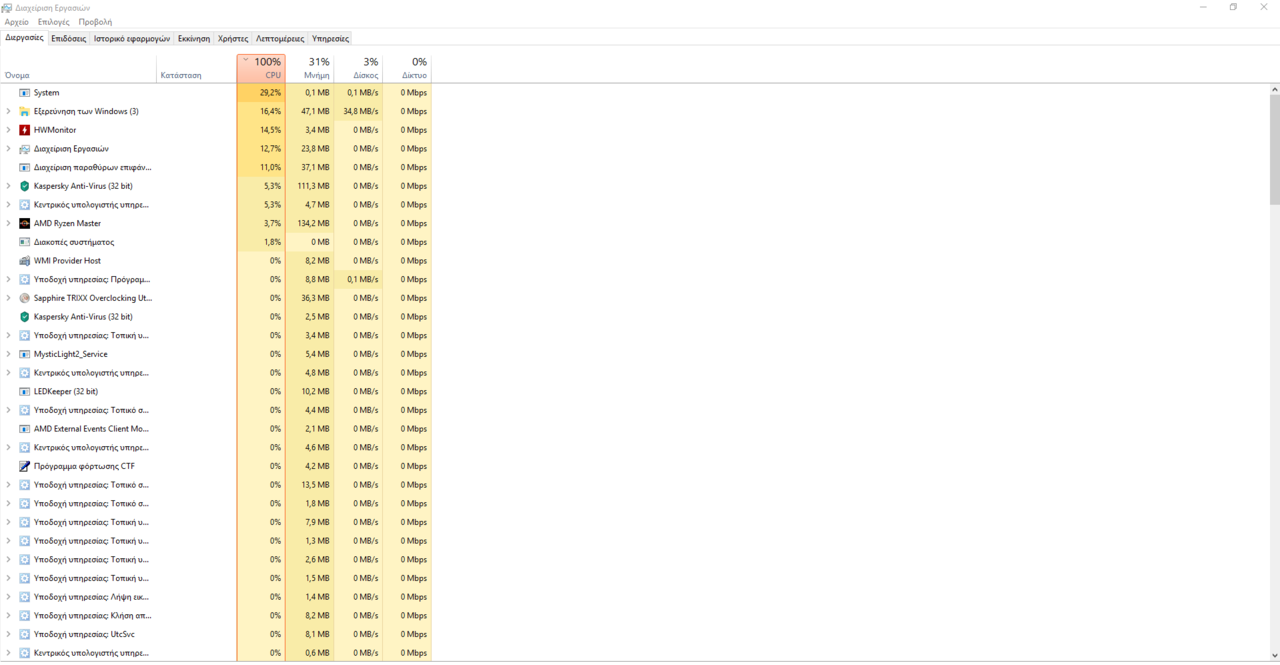Select the WMI Provider Host process name

point(67,261)
